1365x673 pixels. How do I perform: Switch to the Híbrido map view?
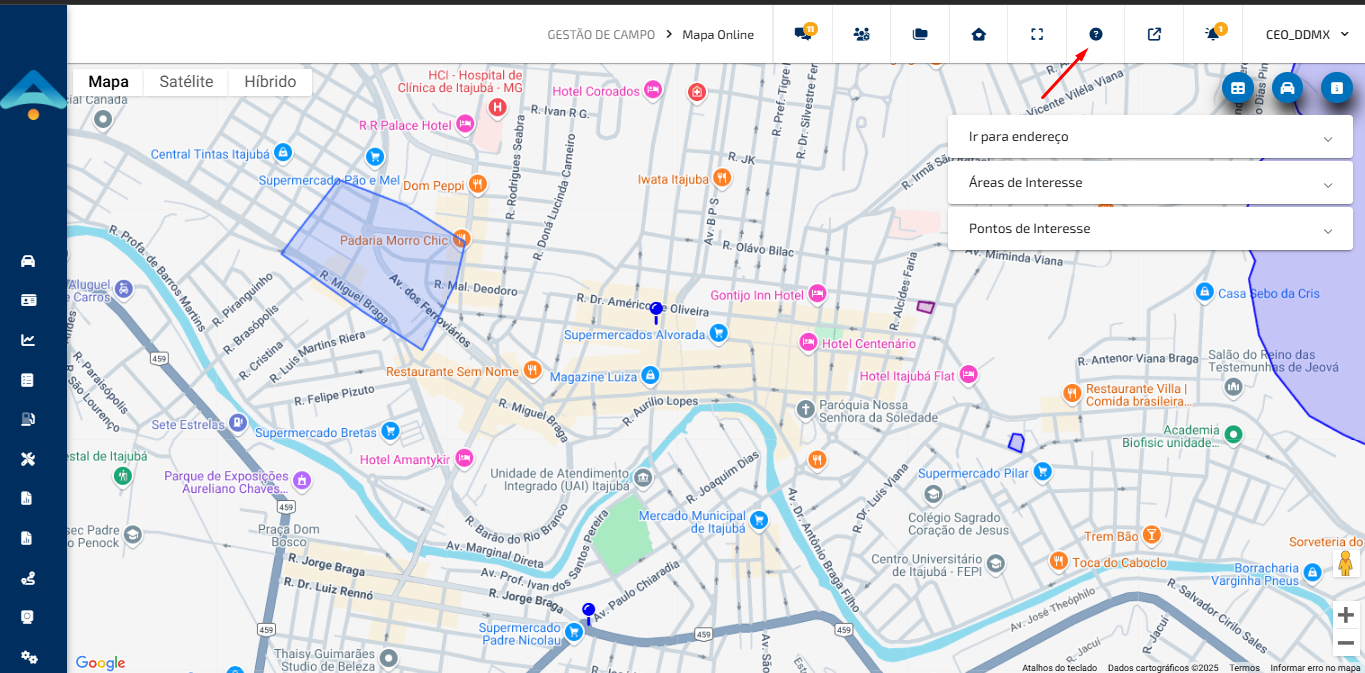click(270, 82)
